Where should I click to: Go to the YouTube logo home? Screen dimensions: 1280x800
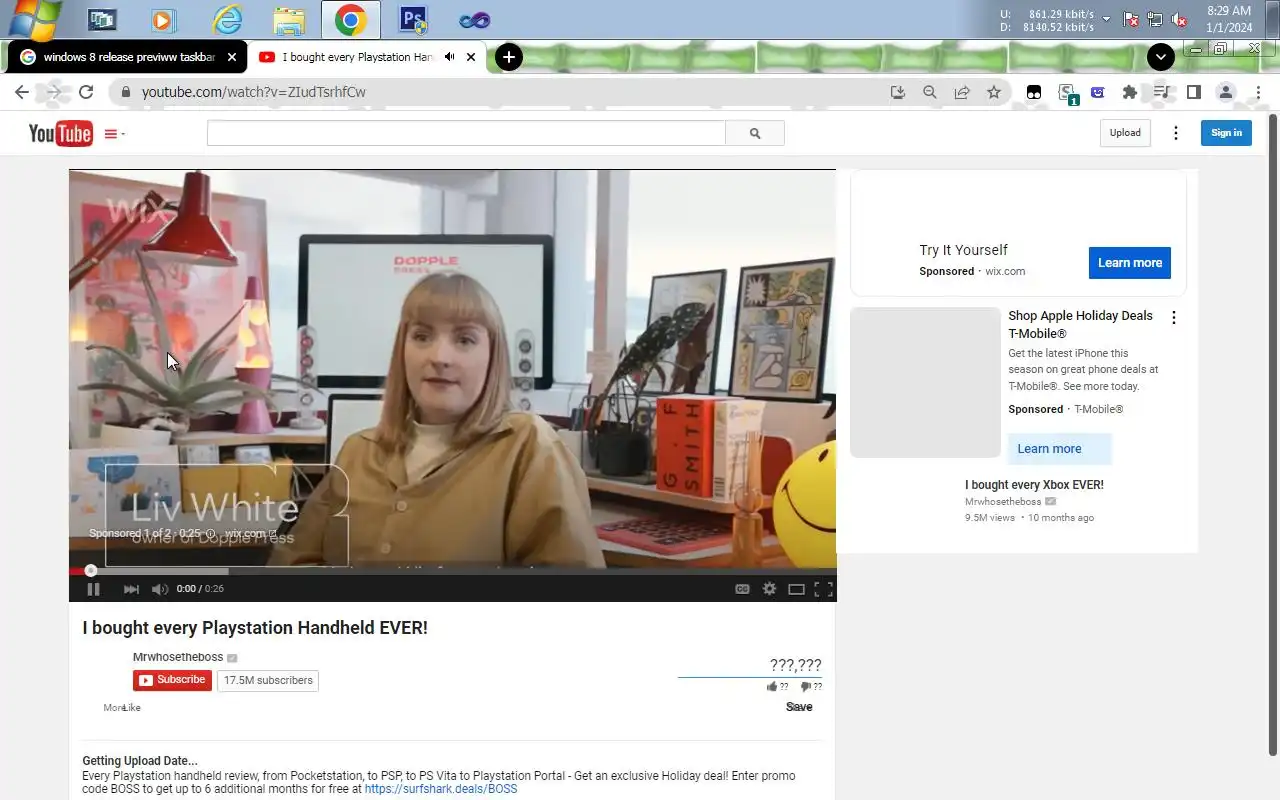(x=60, y=133)
